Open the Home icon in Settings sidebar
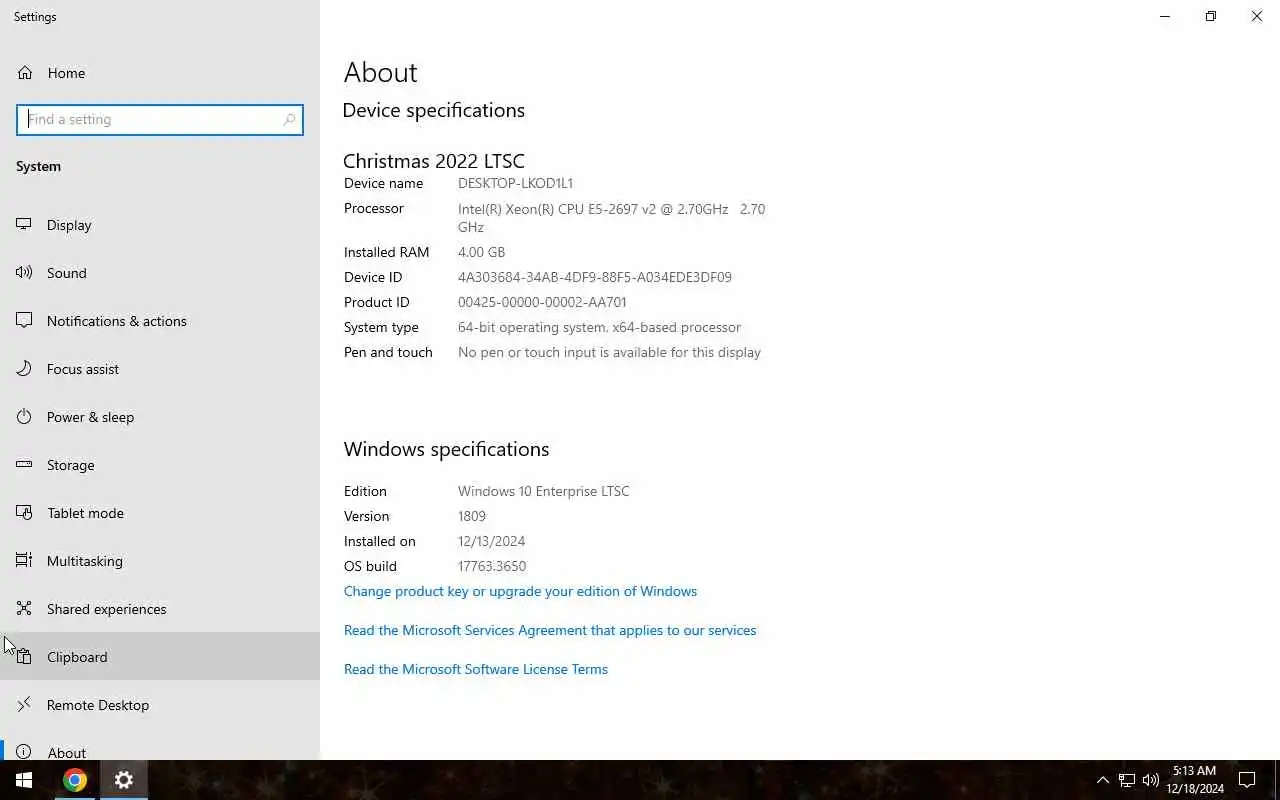Image resolution: width=1280 pixels, height=800 pixels. click(x=24, y=73)
